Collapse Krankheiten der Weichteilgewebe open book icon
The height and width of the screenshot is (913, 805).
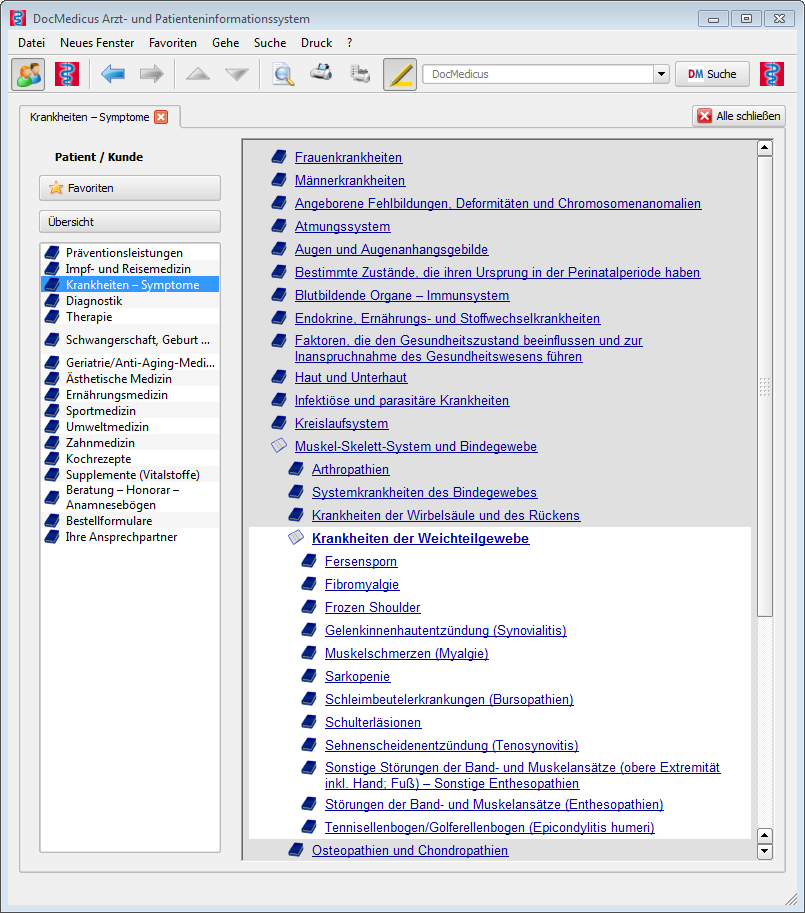pos(296,537)
